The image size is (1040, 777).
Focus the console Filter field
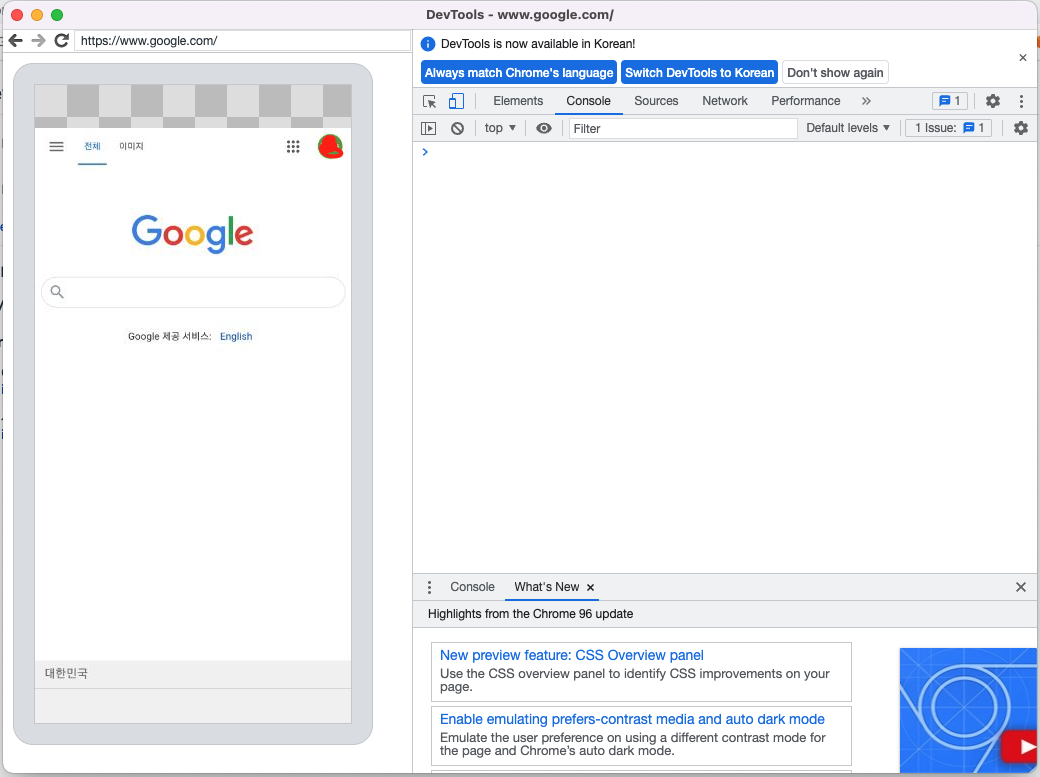click(683, 128)
